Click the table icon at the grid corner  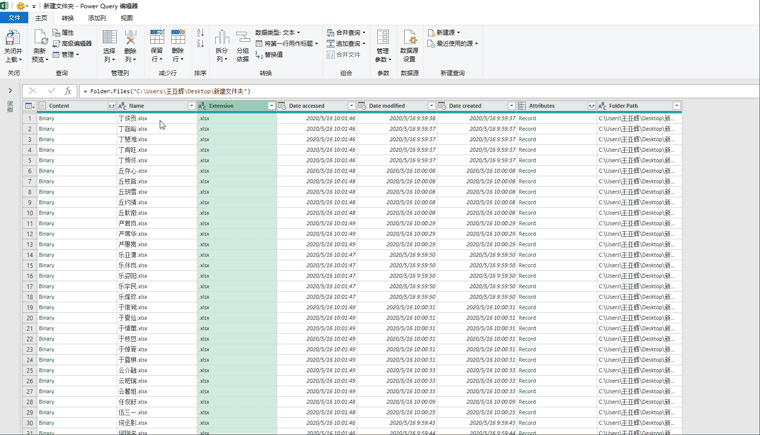(29, 106)
